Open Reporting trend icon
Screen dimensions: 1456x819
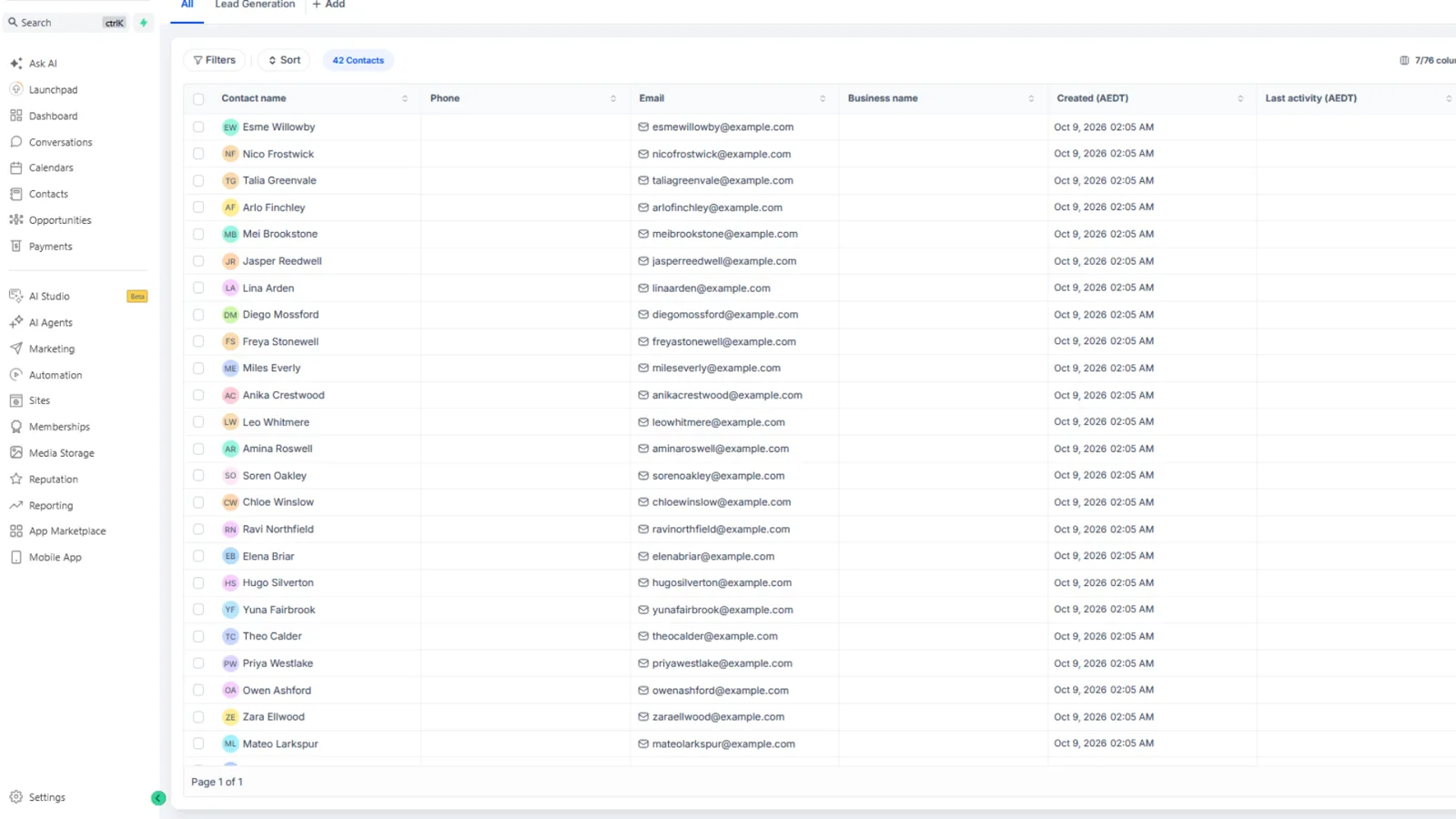click(x=16, y=505)
